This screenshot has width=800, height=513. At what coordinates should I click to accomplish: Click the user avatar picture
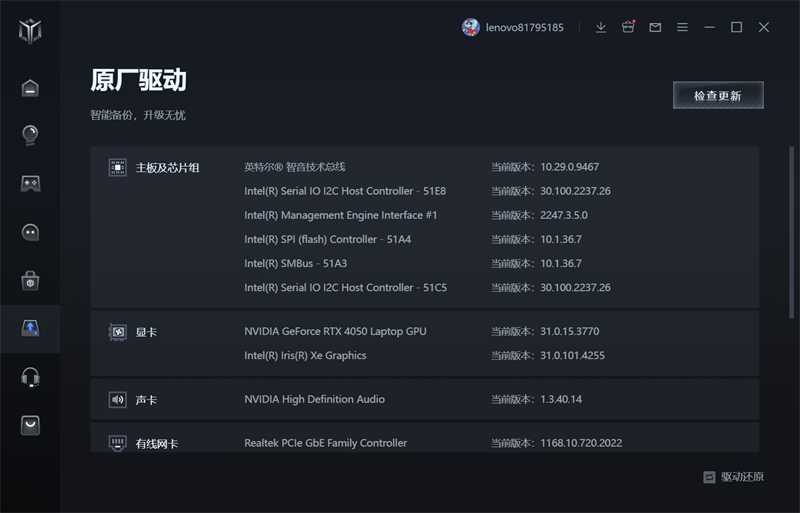pyautogui.click(x=471, y=27)
